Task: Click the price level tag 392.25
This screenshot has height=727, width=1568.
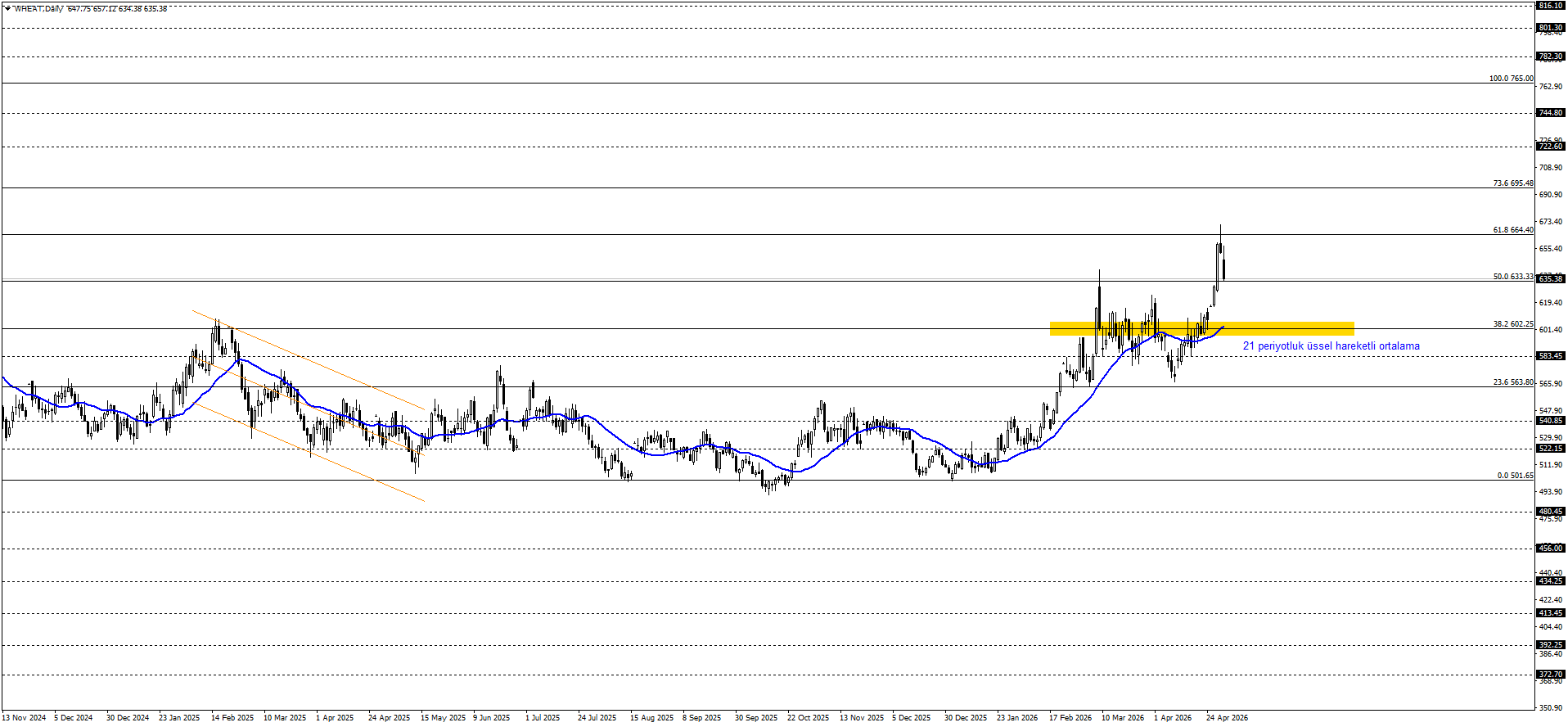Action: 1551,645
